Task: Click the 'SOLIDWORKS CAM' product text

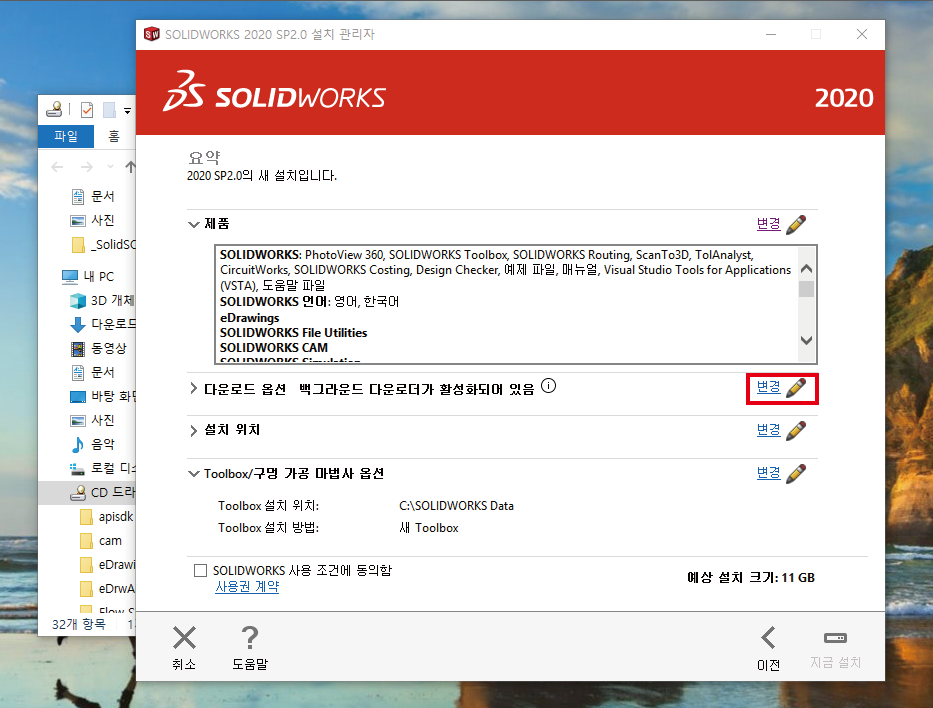Action: [274, 347]
